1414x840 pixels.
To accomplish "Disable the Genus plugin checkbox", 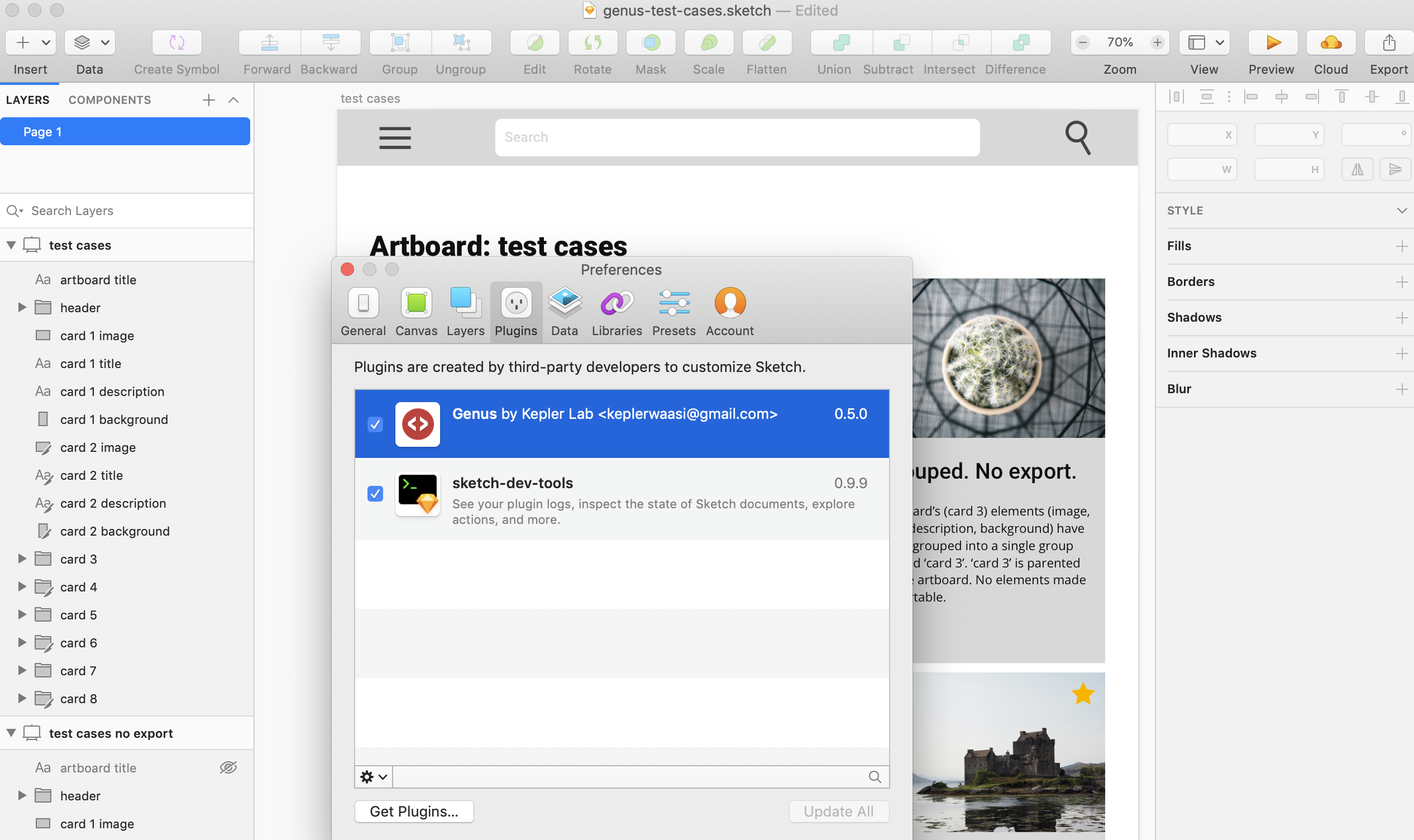I will click(x=375, y=424).
